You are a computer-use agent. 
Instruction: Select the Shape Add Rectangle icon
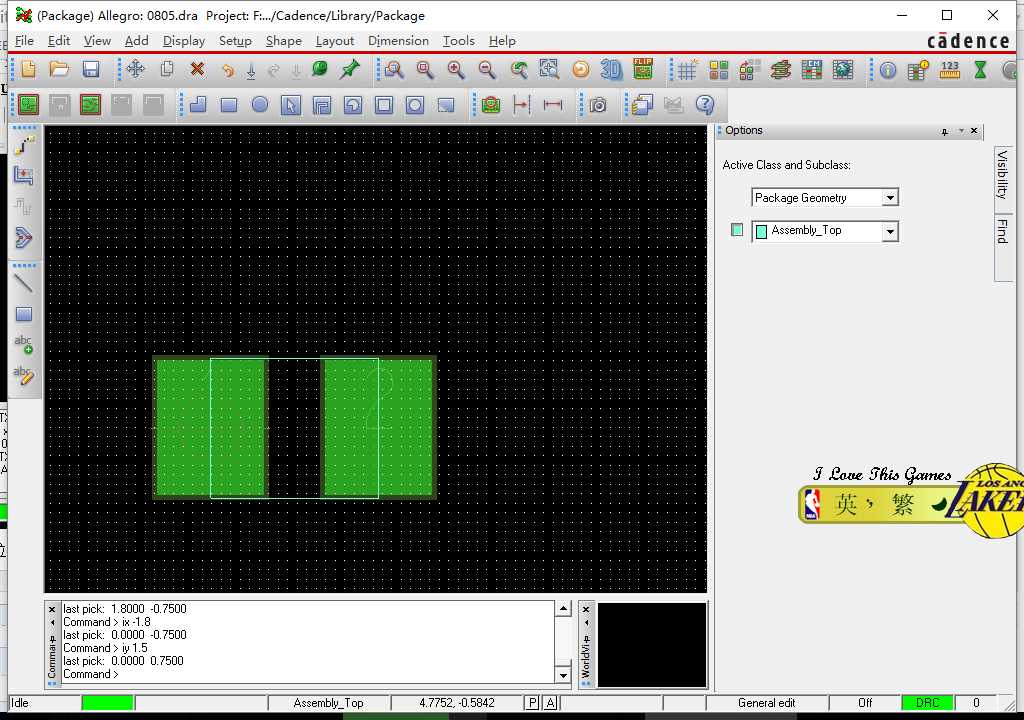tap(229, 105)
